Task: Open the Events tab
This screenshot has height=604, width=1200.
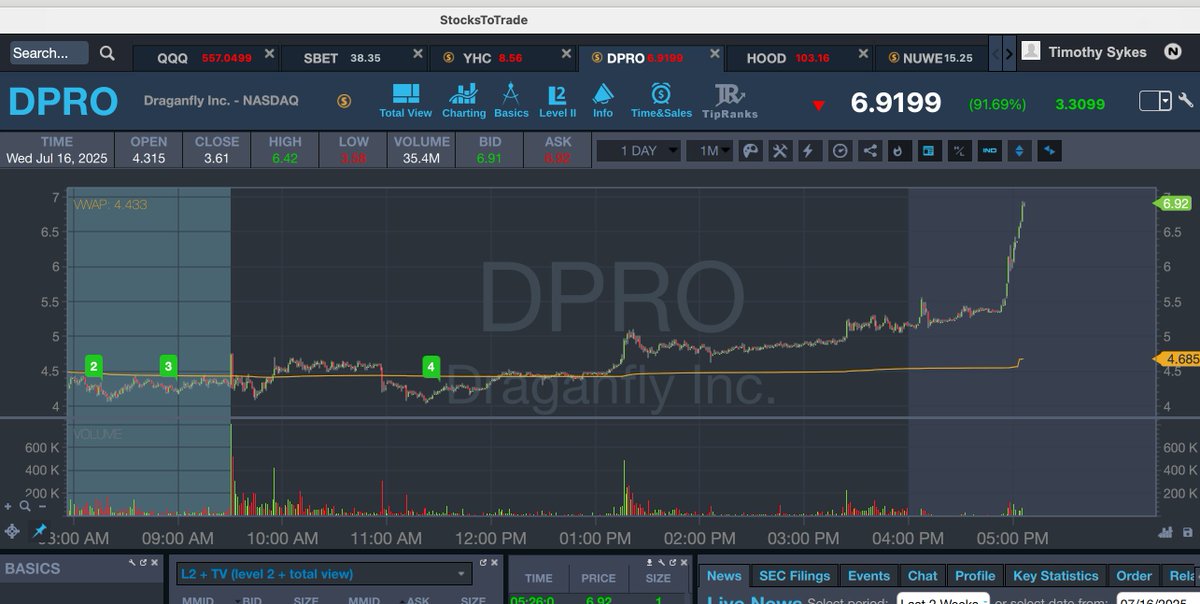Action: tap(869, 576)
